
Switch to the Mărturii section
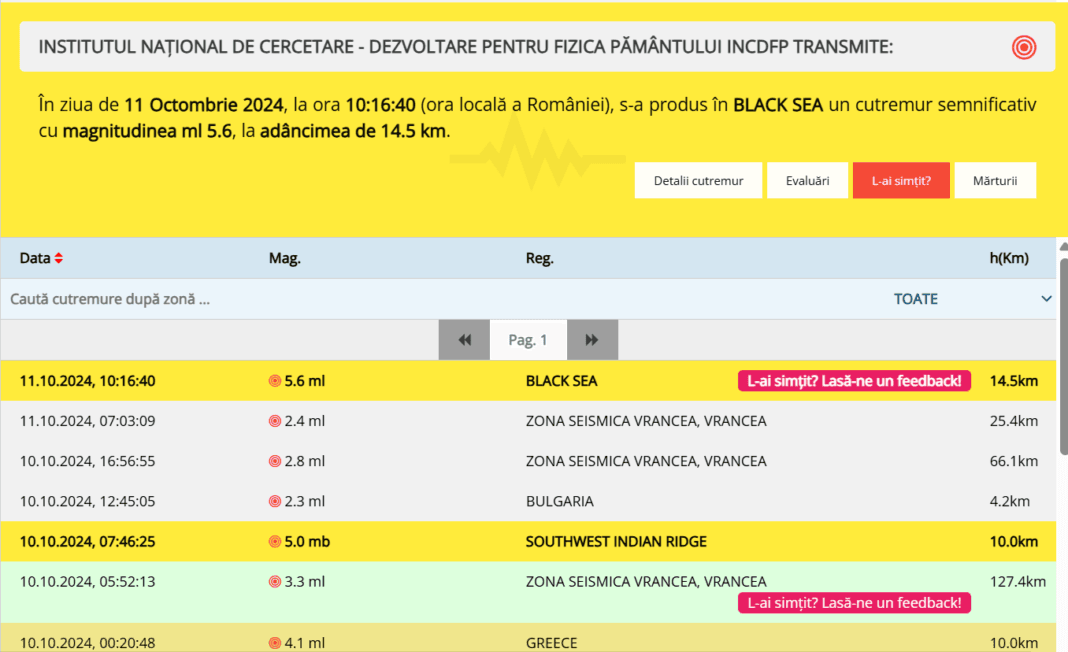(x=995, y=180)
